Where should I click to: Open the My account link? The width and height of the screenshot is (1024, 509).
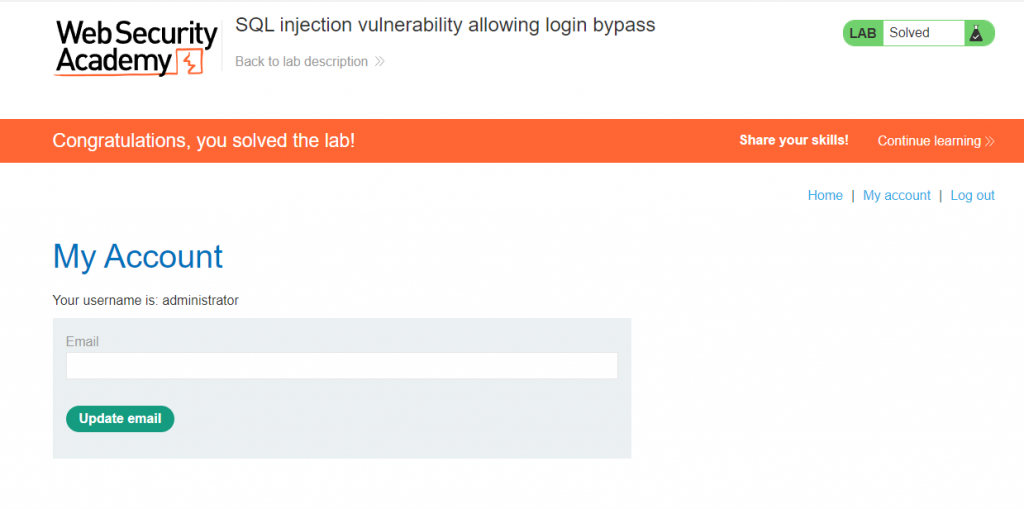(896, 196)
